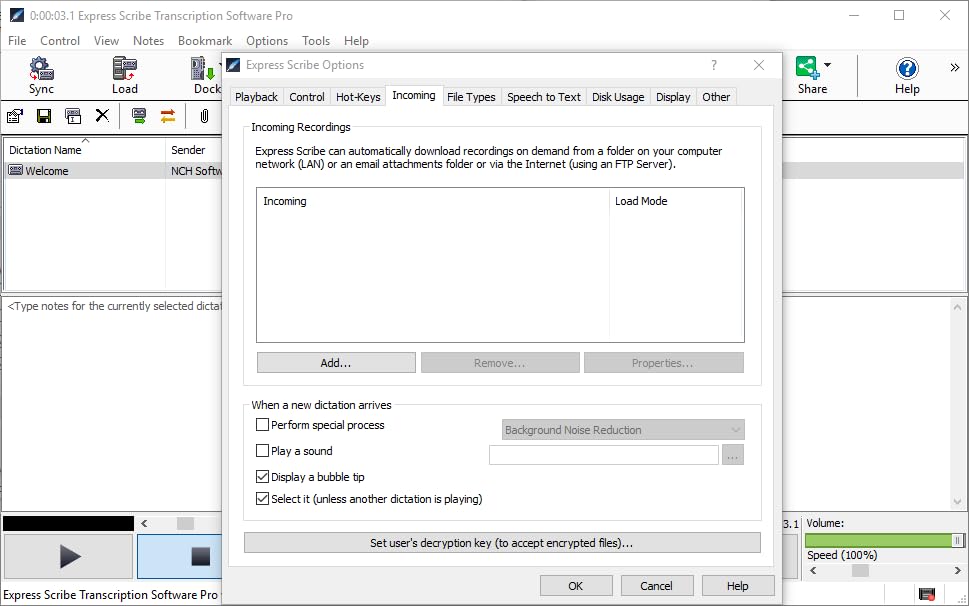The width and height of the screenshot is (969, 606).
Task: Click the Play a sound file path field
Action: (x=603, y=455)
